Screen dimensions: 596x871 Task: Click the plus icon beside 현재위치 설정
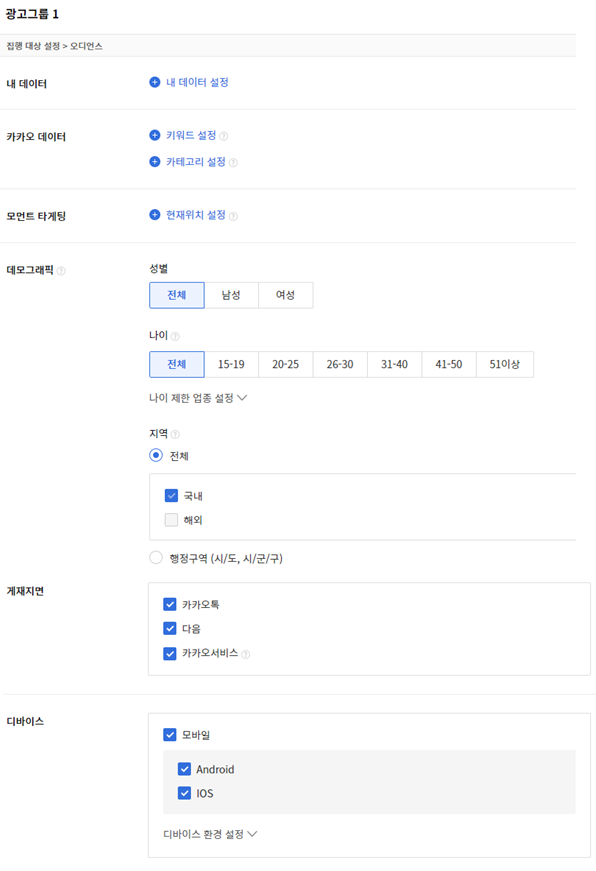coord(155,215)
